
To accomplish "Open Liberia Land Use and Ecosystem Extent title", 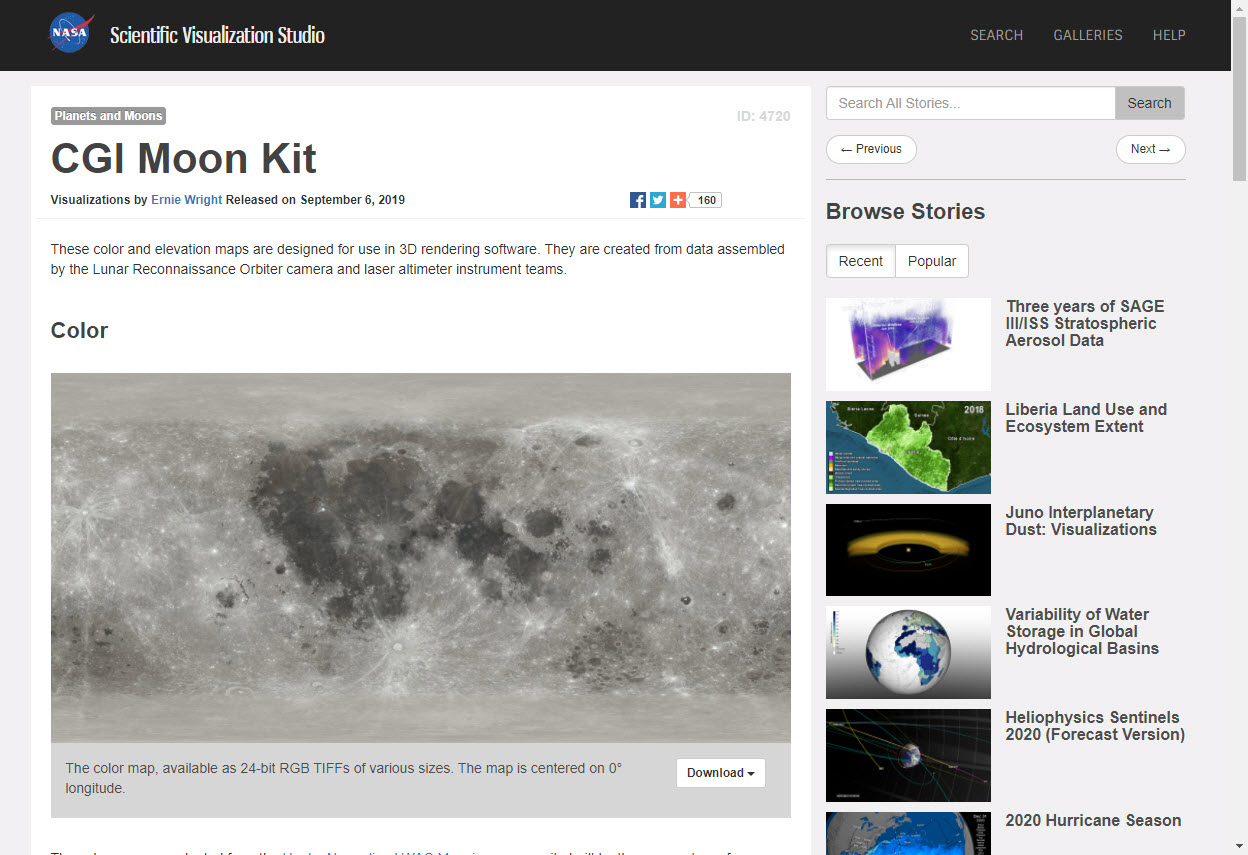I will 1086,418.
